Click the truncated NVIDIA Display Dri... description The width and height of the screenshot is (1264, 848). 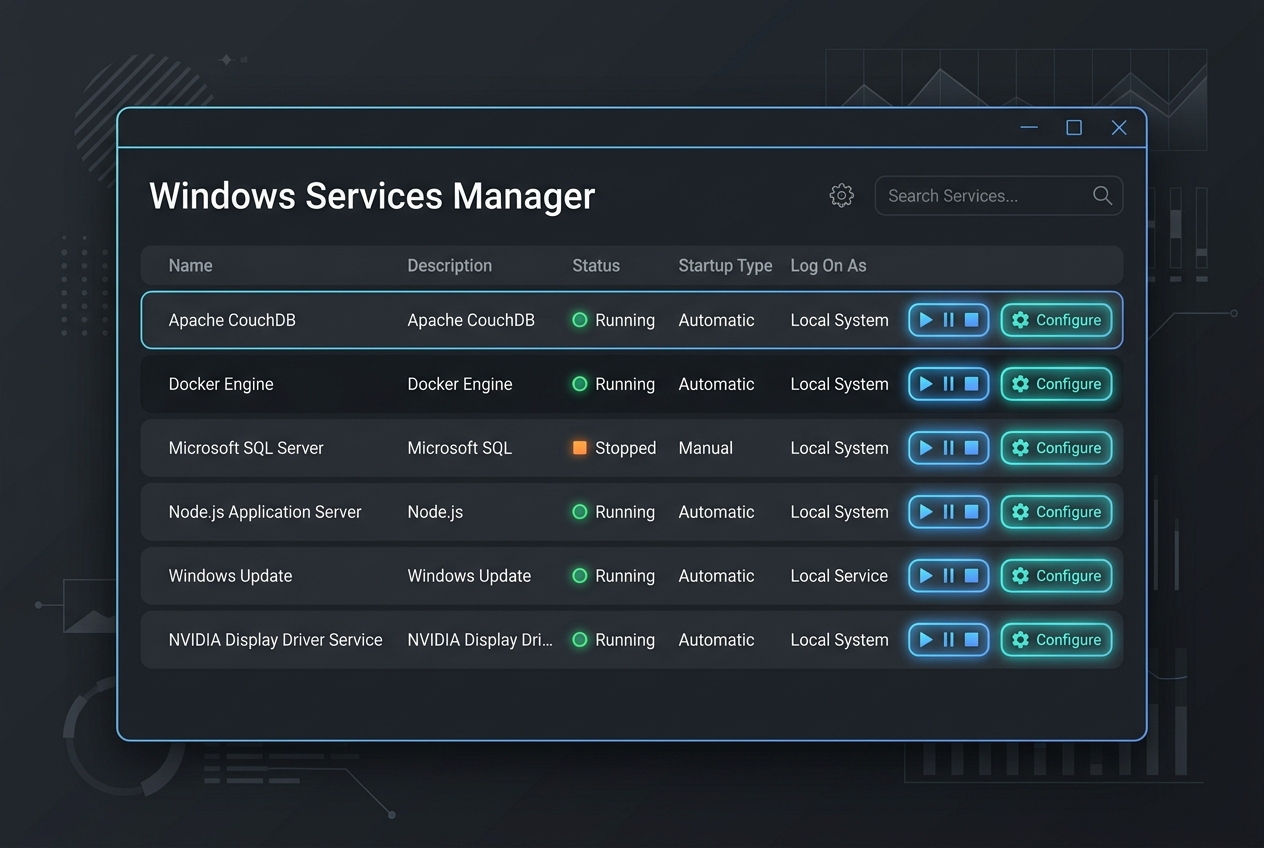(480, 640)
